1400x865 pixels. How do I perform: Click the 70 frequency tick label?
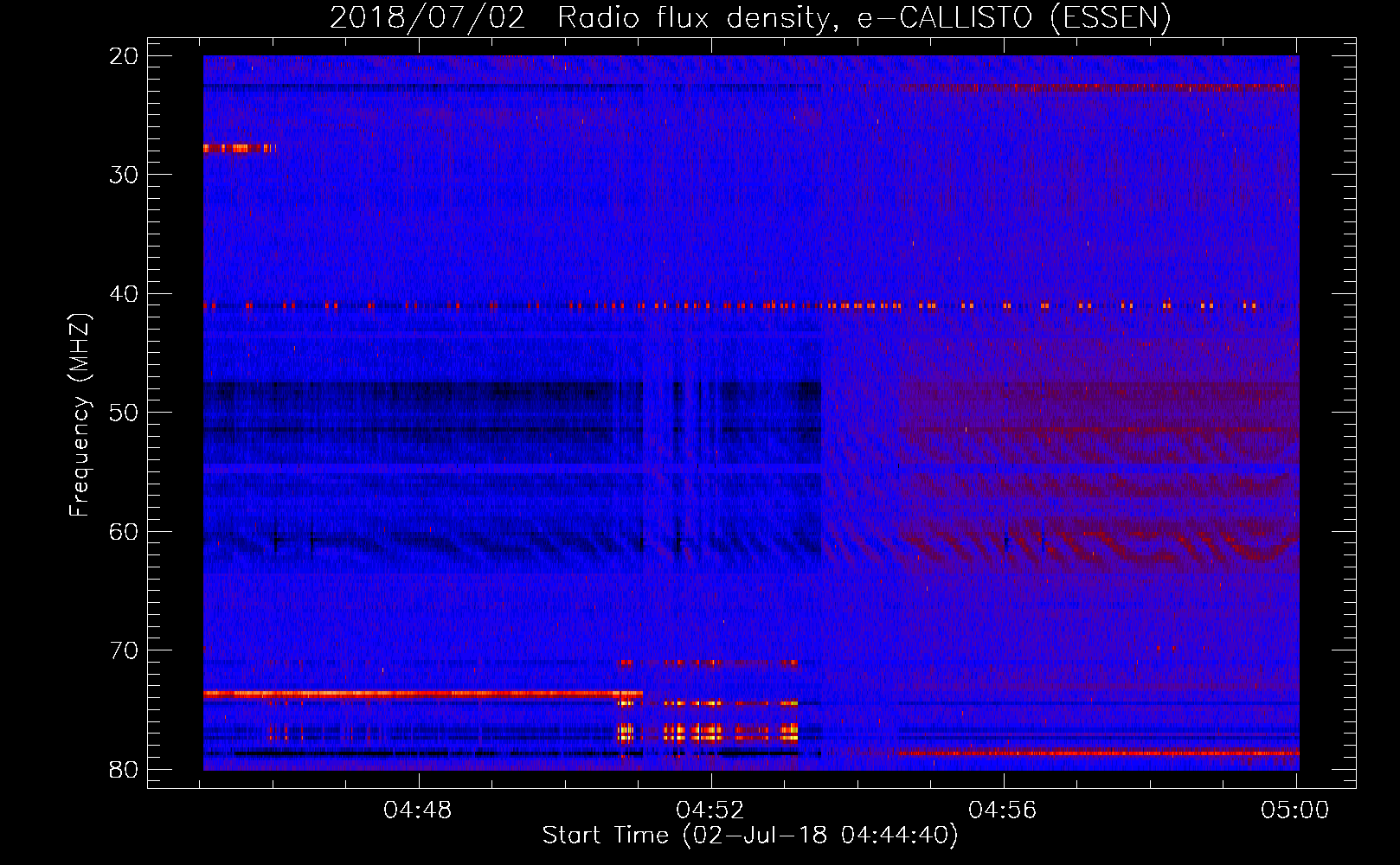[124, 650]
